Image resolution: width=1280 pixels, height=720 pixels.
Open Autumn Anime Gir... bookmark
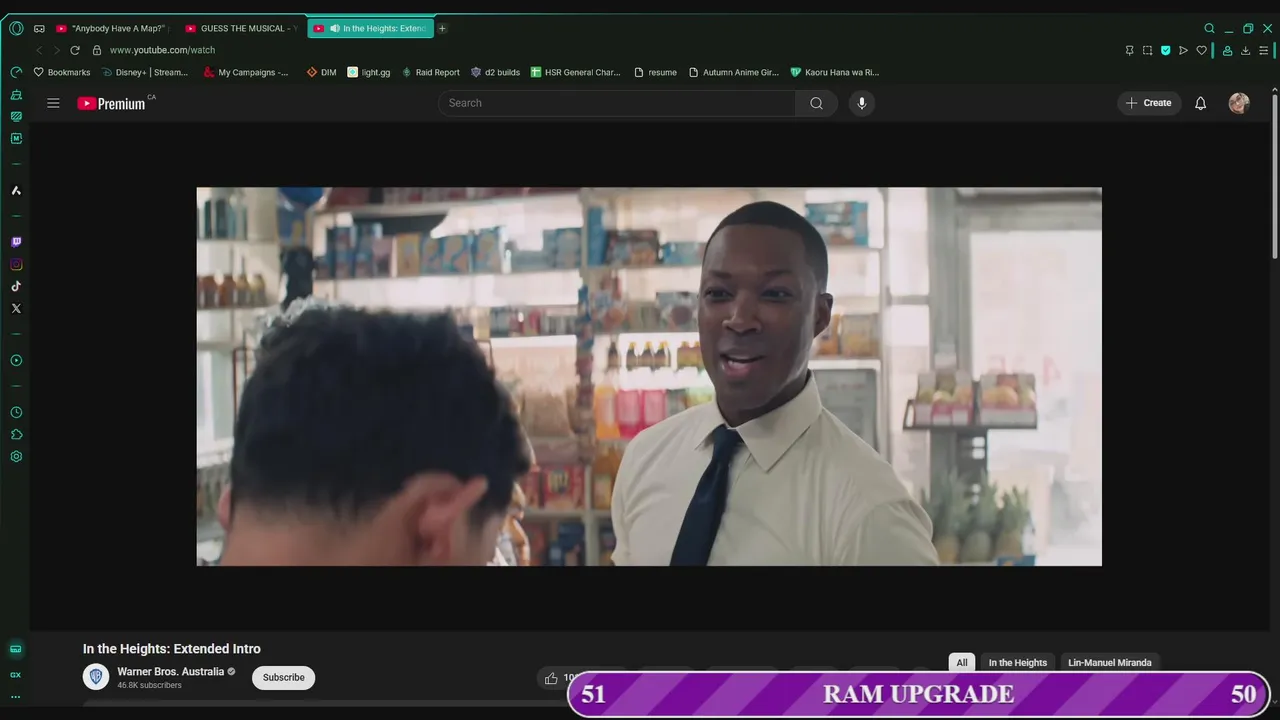(734, 72)
